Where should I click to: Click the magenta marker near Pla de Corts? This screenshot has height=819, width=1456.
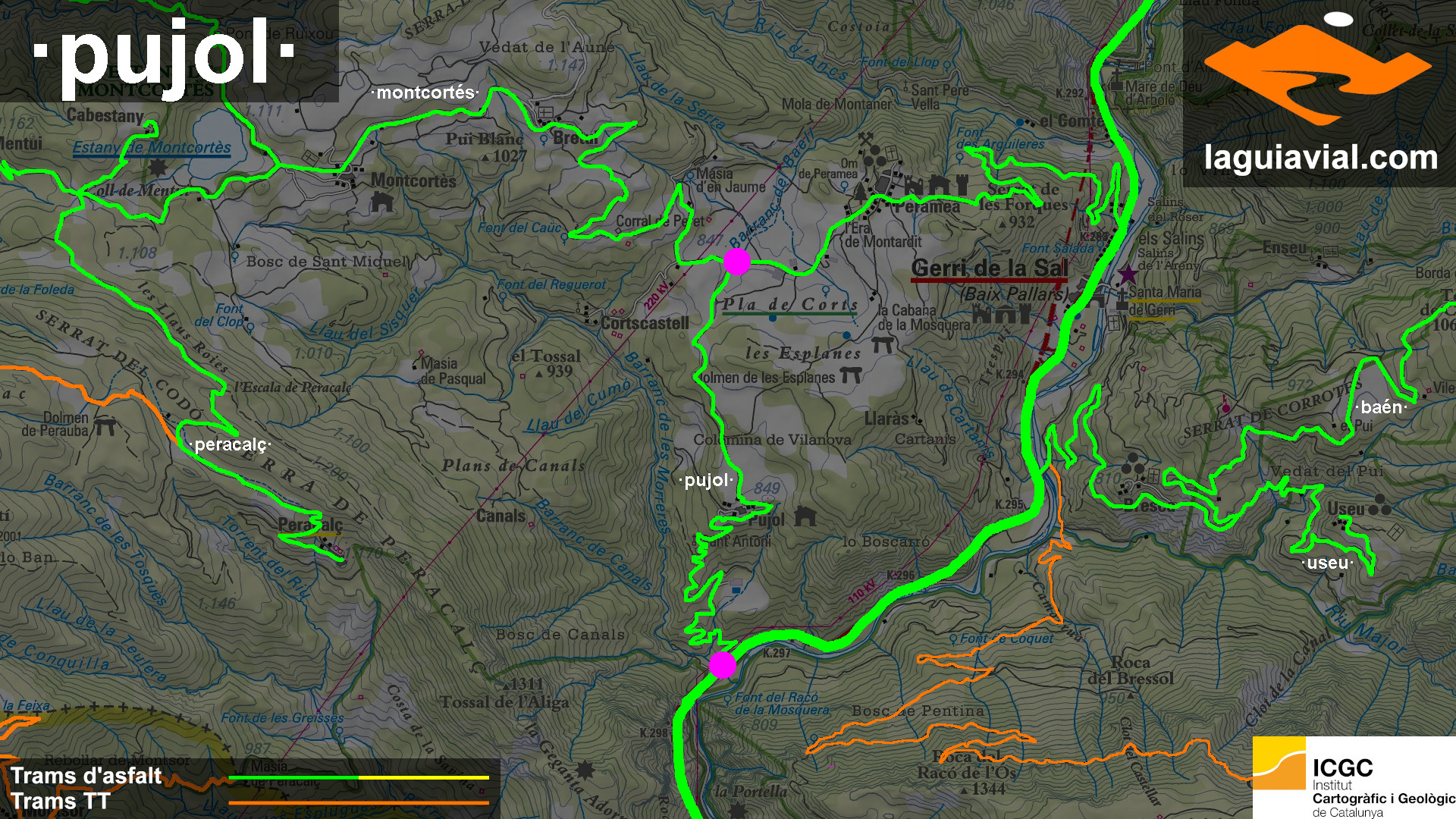[x=736, y=262]
